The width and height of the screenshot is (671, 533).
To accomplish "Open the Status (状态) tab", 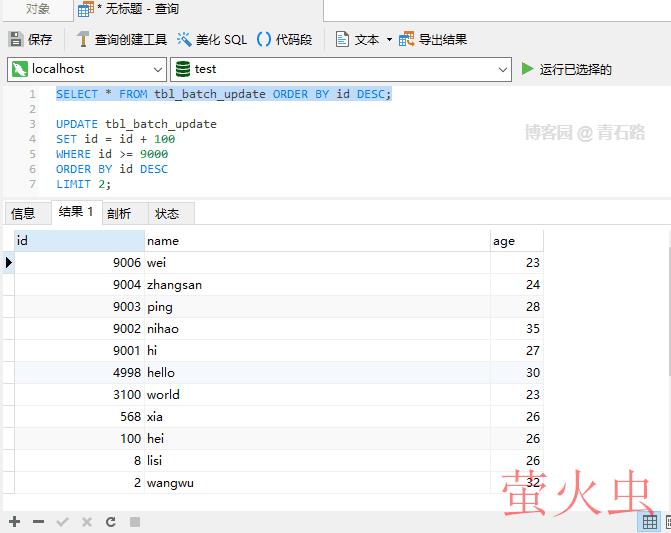I will pos(167,213).
